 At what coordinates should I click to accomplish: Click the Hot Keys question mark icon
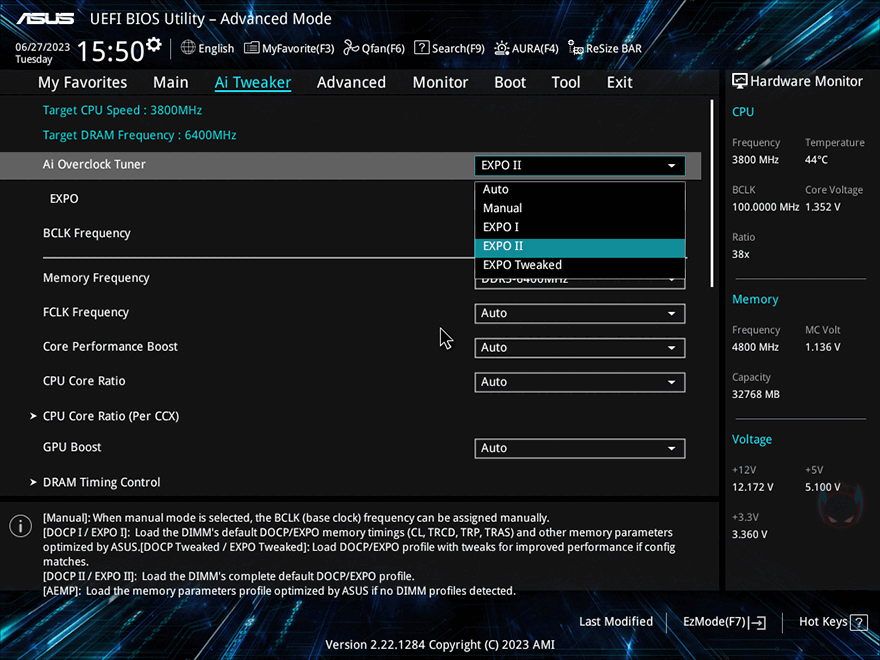[x=859, y=622]
